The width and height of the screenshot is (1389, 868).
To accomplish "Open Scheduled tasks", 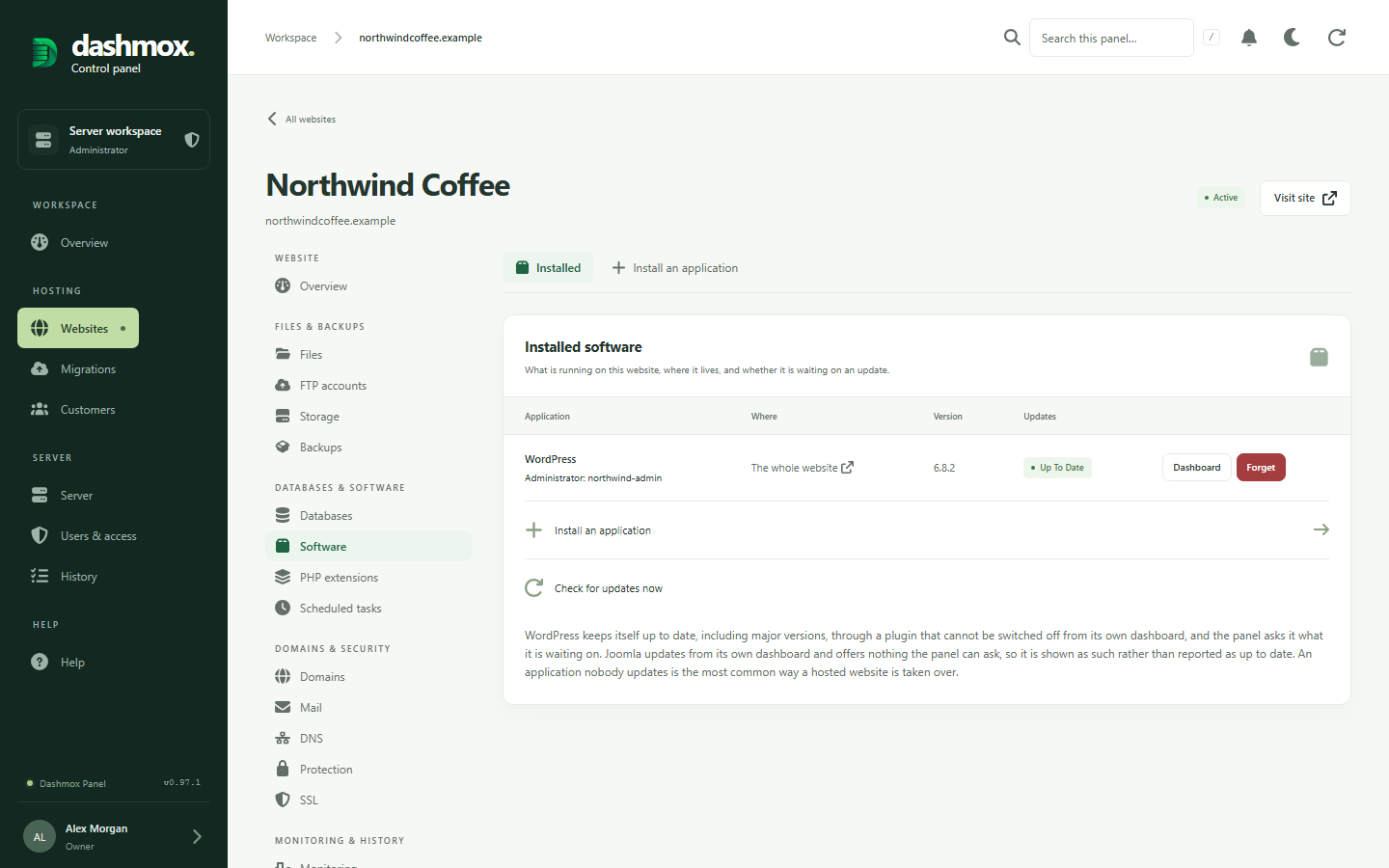I will 368,609.
